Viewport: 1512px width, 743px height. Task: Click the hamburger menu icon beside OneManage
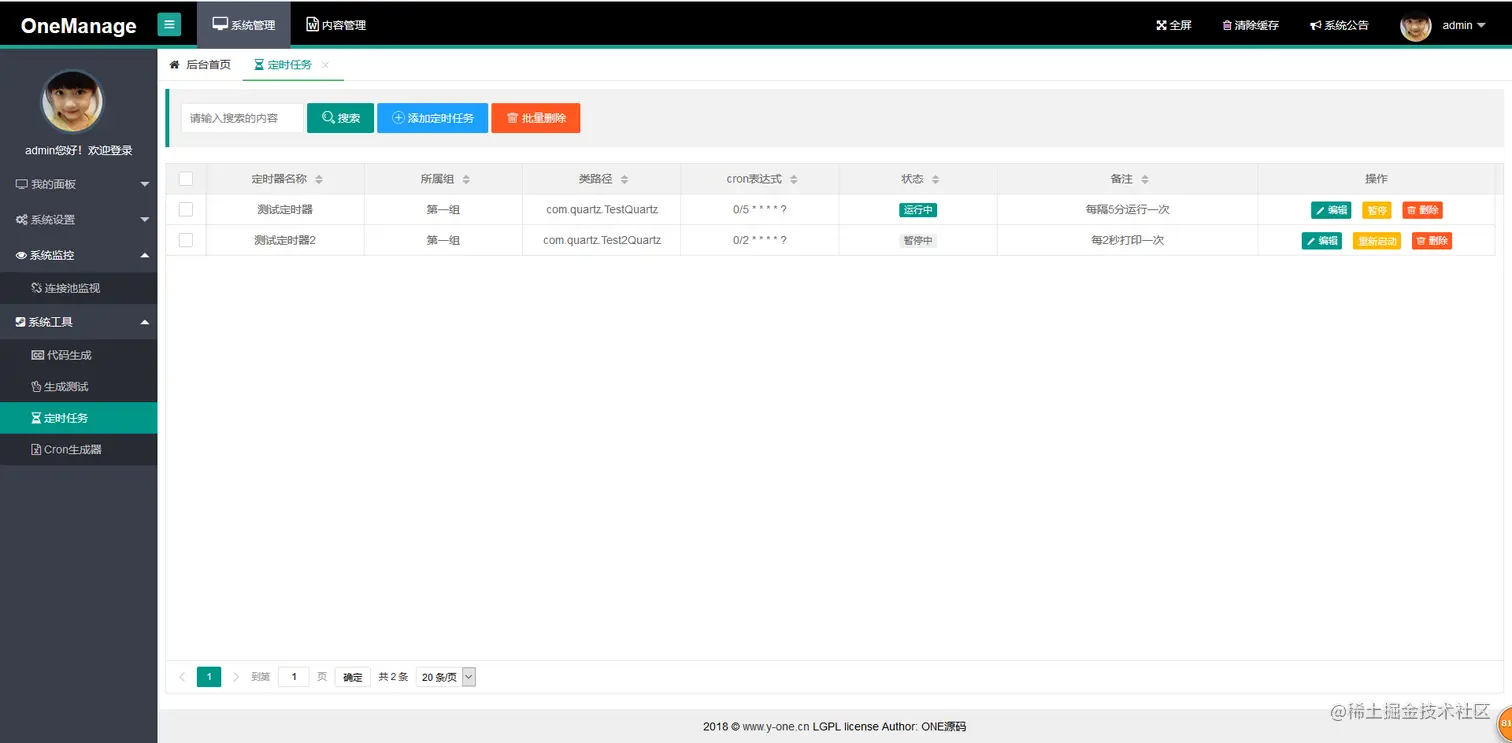(169, 22)
